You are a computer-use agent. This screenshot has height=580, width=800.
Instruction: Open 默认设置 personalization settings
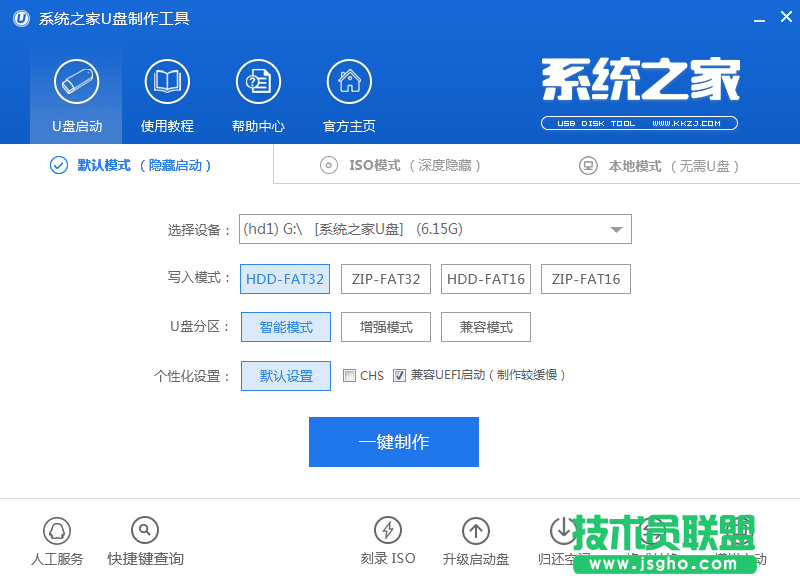284,376
